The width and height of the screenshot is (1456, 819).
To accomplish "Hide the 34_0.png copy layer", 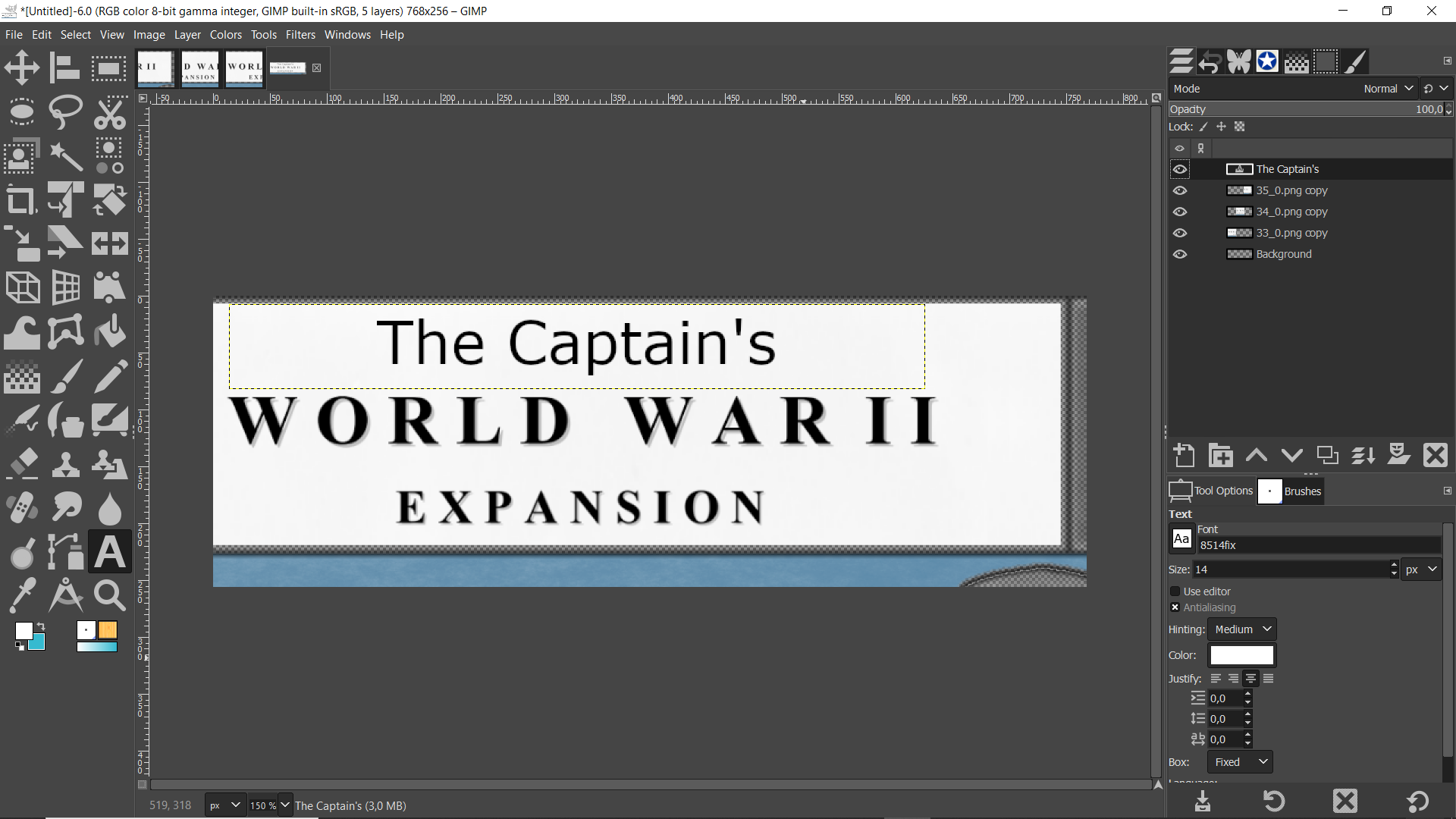I will pos(1180,212).
